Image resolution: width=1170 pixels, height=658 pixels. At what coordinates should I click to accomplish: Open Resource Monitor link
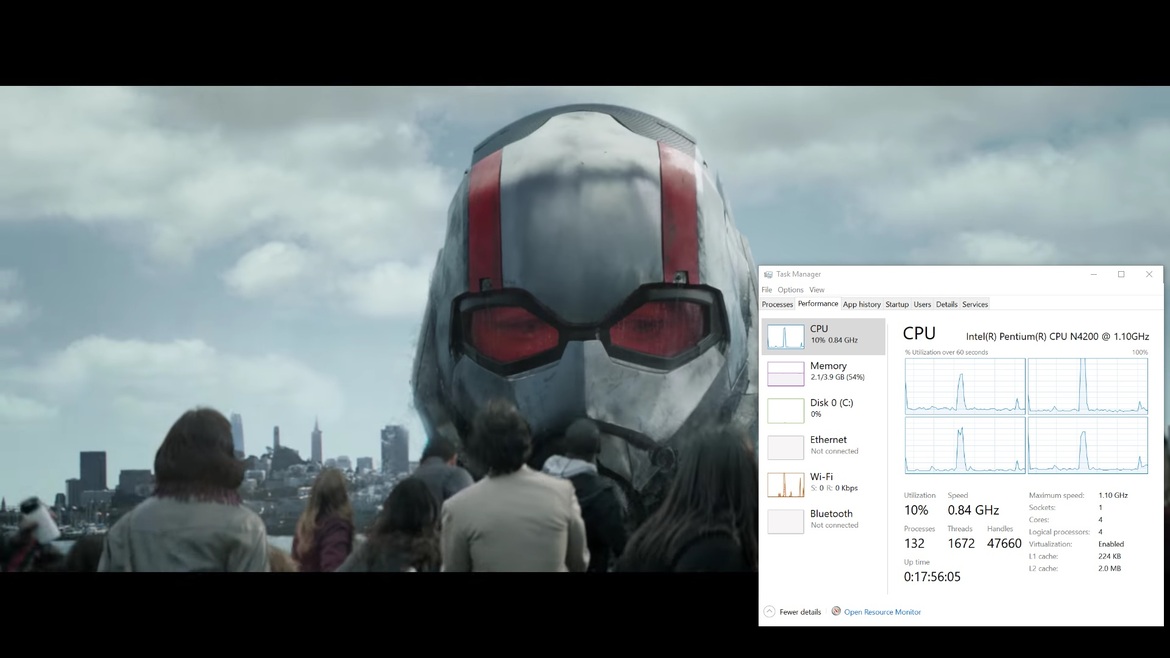[x=882, y=612]
